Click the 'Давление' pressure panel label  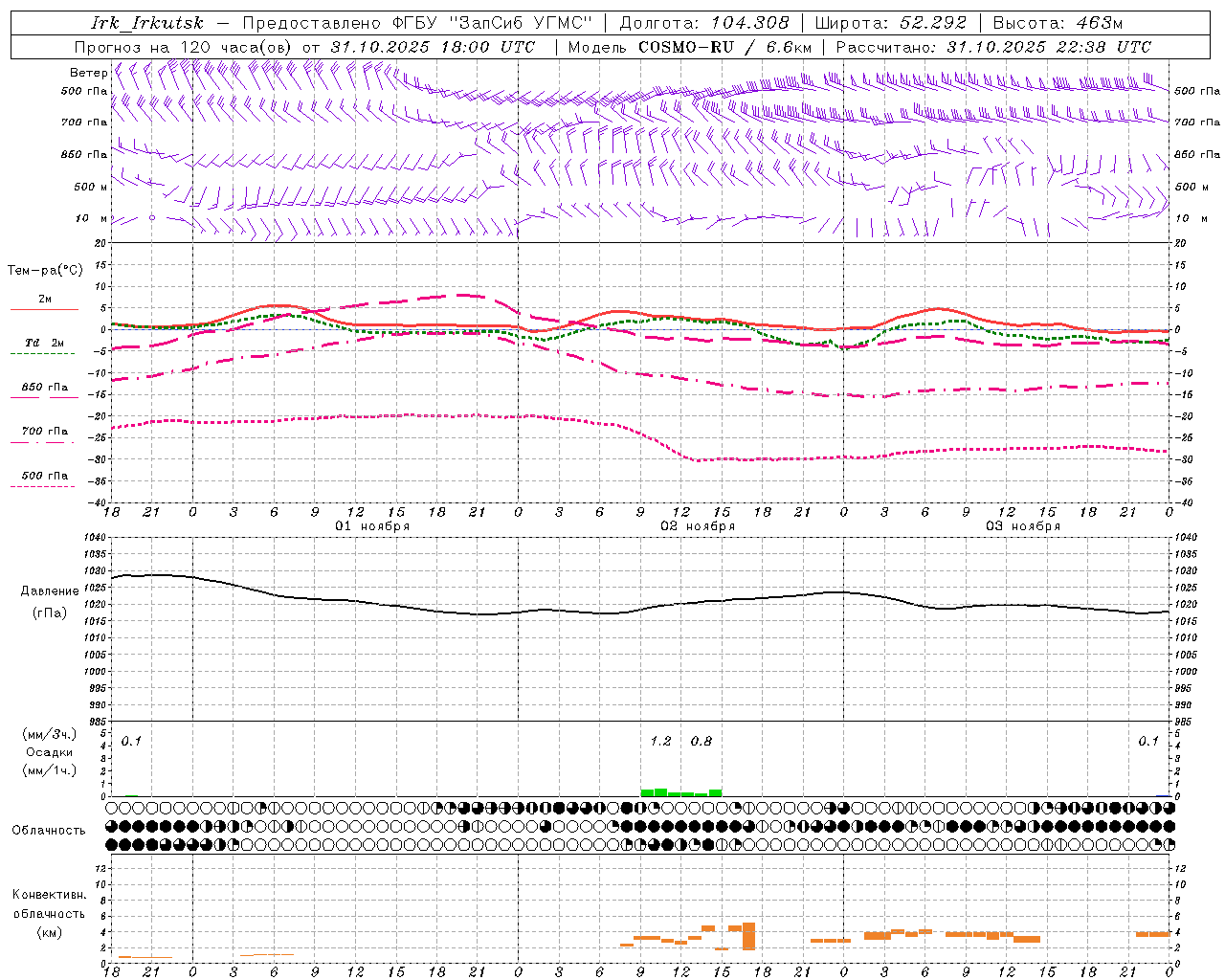pyautogui.click(x=50, y=591)
